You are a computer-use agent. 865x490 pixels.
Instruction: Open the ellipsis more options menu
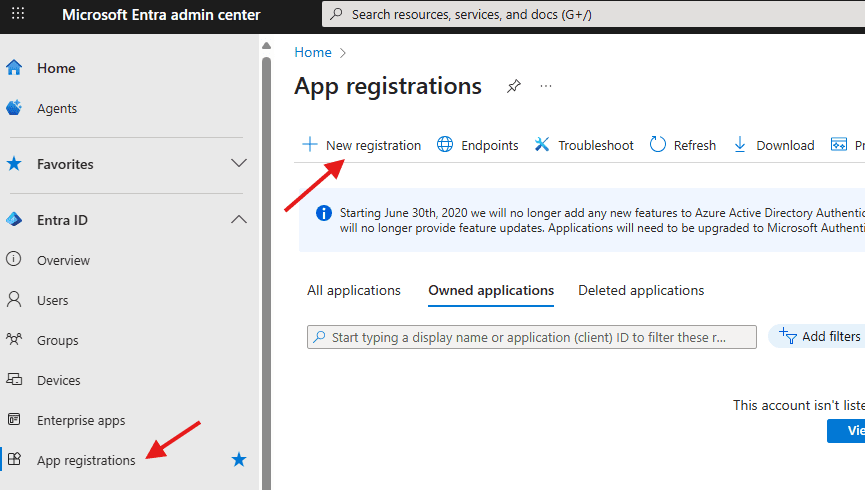[x=546, y=87]
